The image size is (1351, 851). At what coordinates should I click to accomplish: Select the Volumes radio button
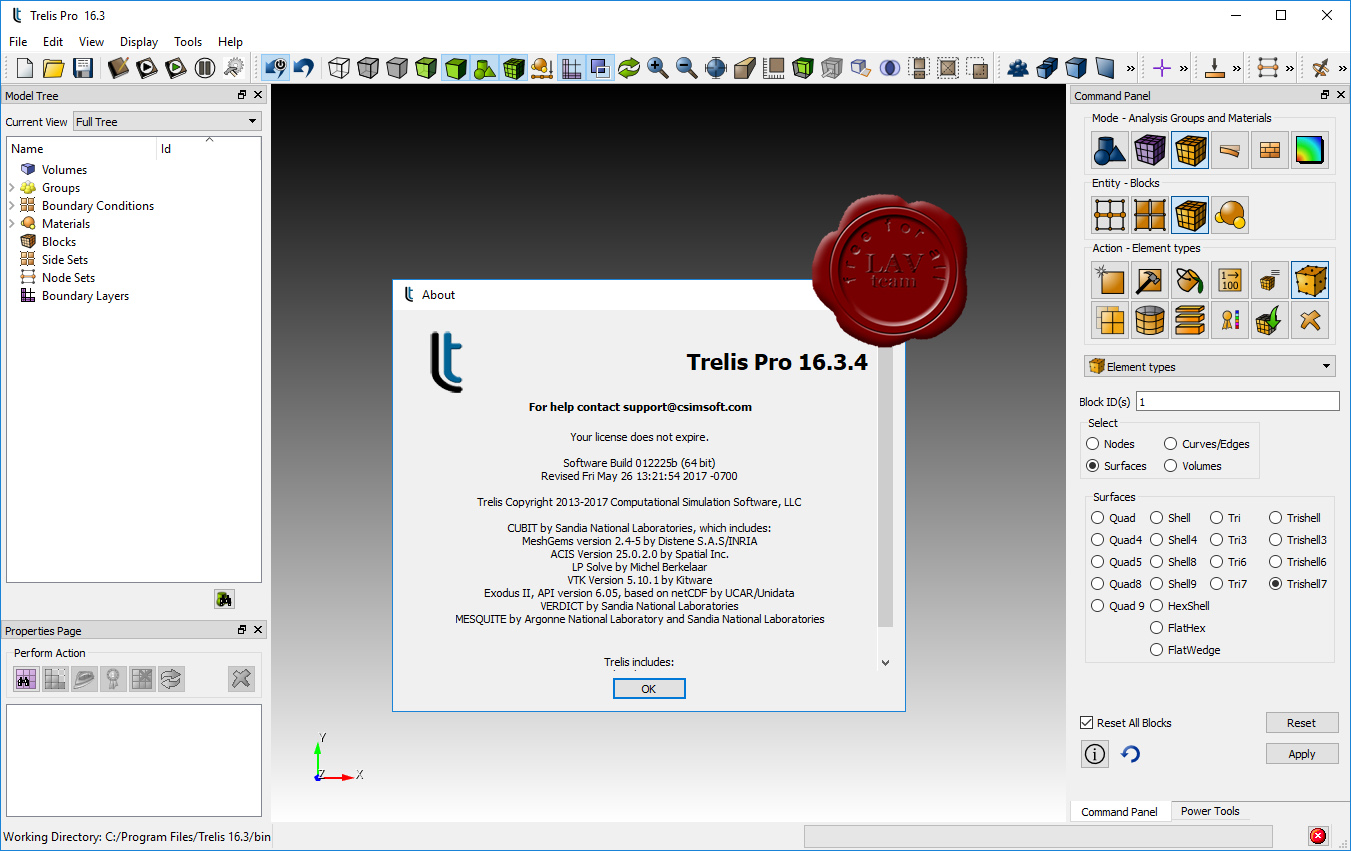pyautogui.click(x=1171, y=466)
